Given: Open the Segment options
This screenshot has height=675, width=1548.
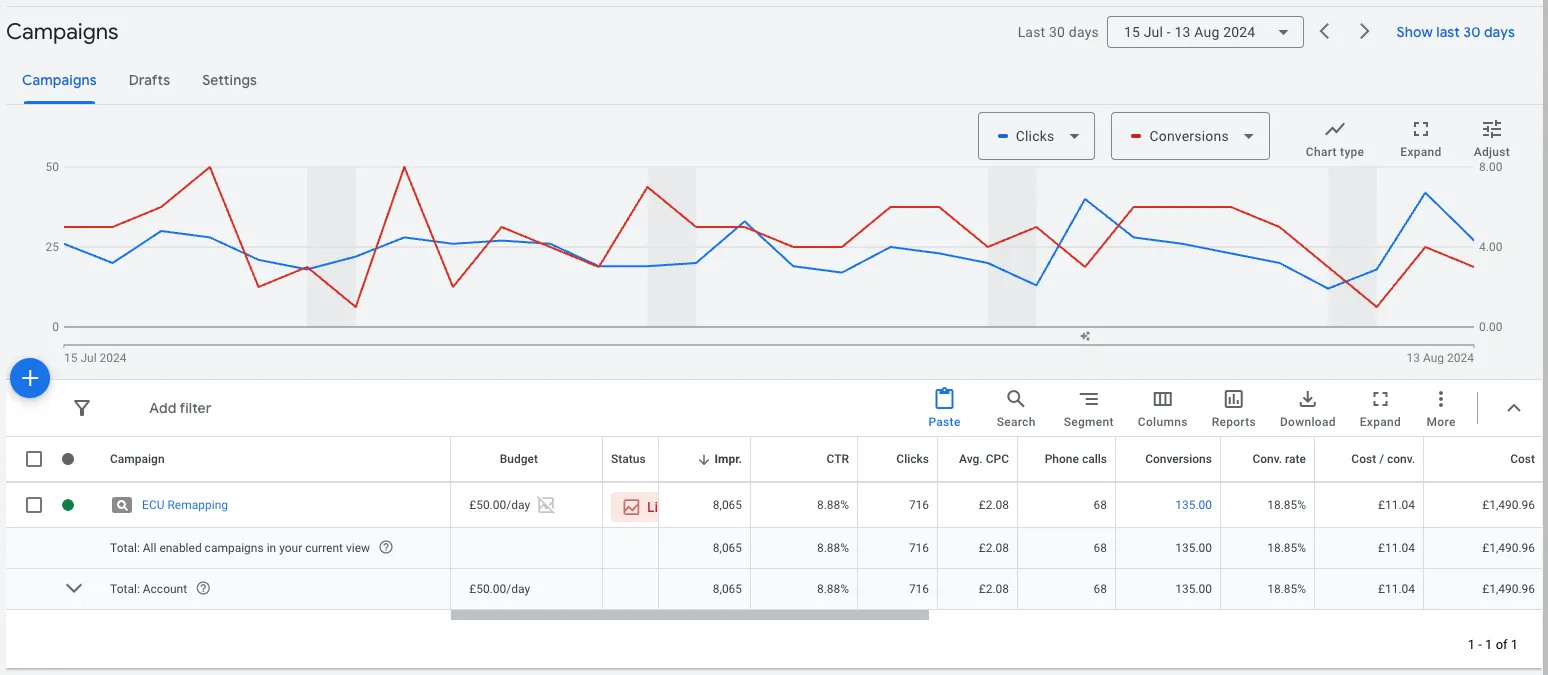Looking at the screenshot, I should (x=1088, y=400).
